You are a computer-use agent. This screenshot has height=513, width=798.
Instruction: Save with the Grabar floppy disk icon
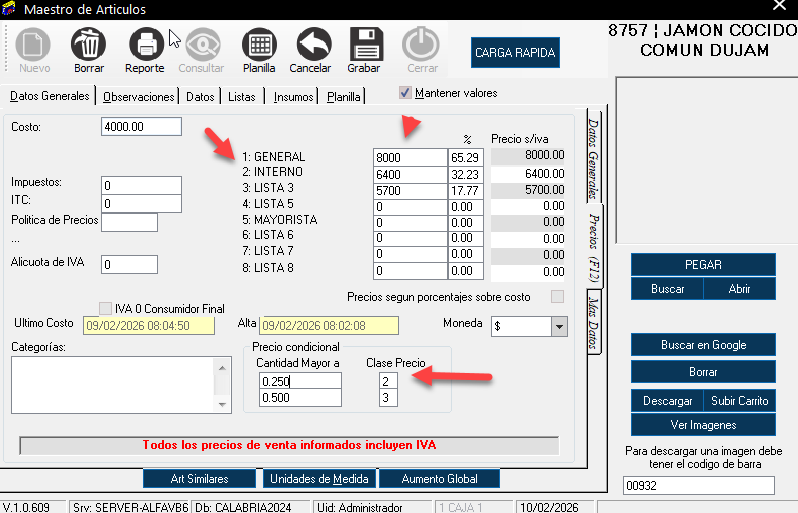tap(365, 45)
